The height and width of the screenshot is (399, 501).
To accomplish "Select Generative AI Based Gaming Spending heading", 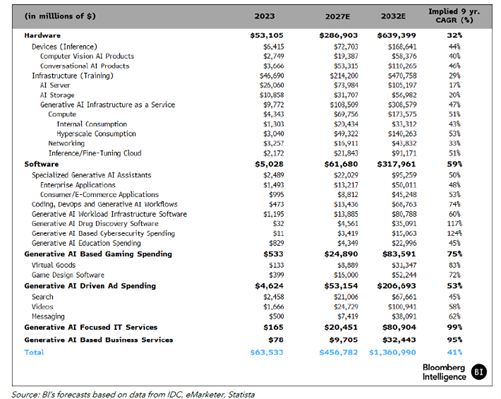I will pos(98,254).
